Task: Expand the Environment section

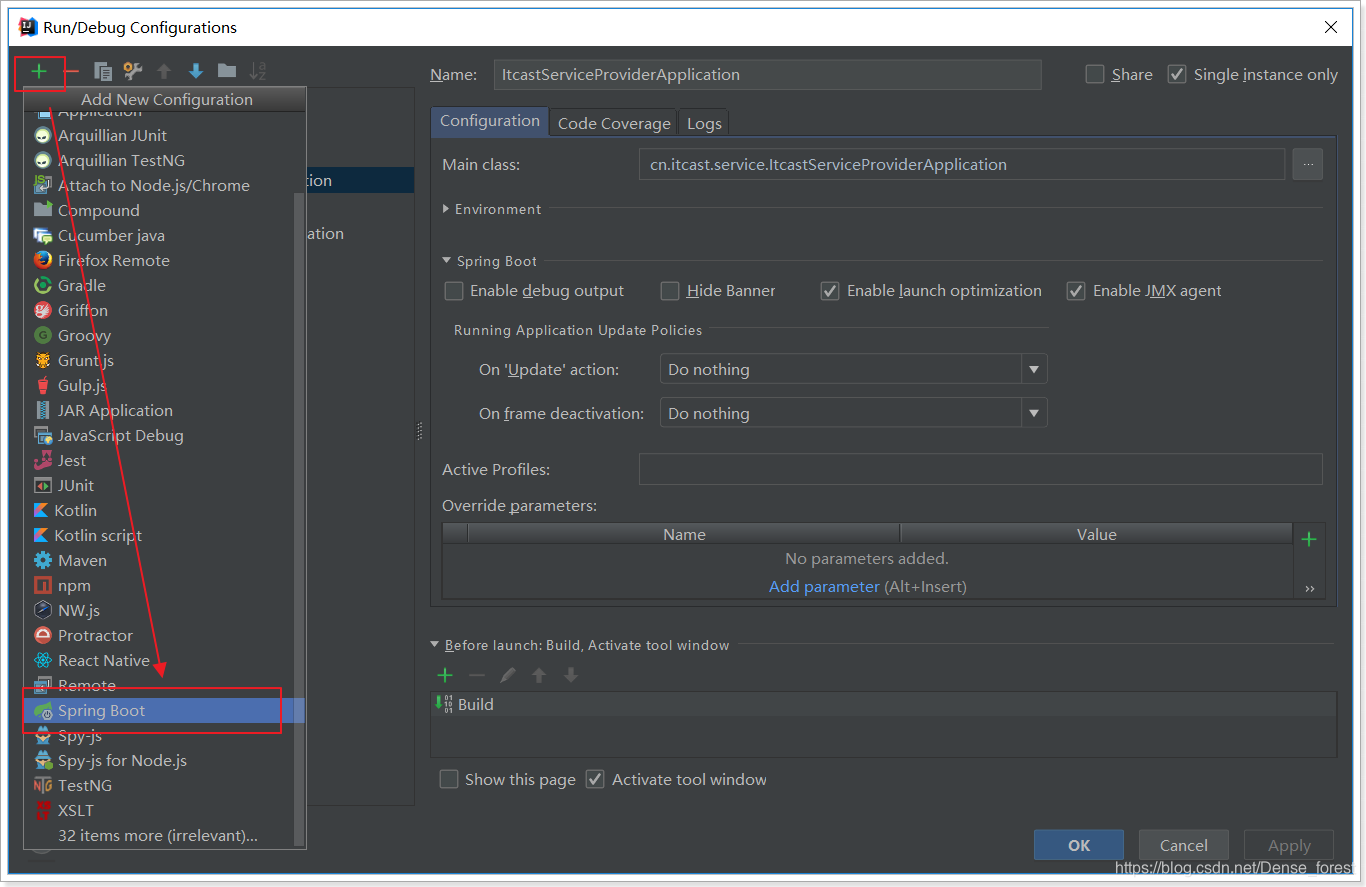Action: (x=446, y=209)
